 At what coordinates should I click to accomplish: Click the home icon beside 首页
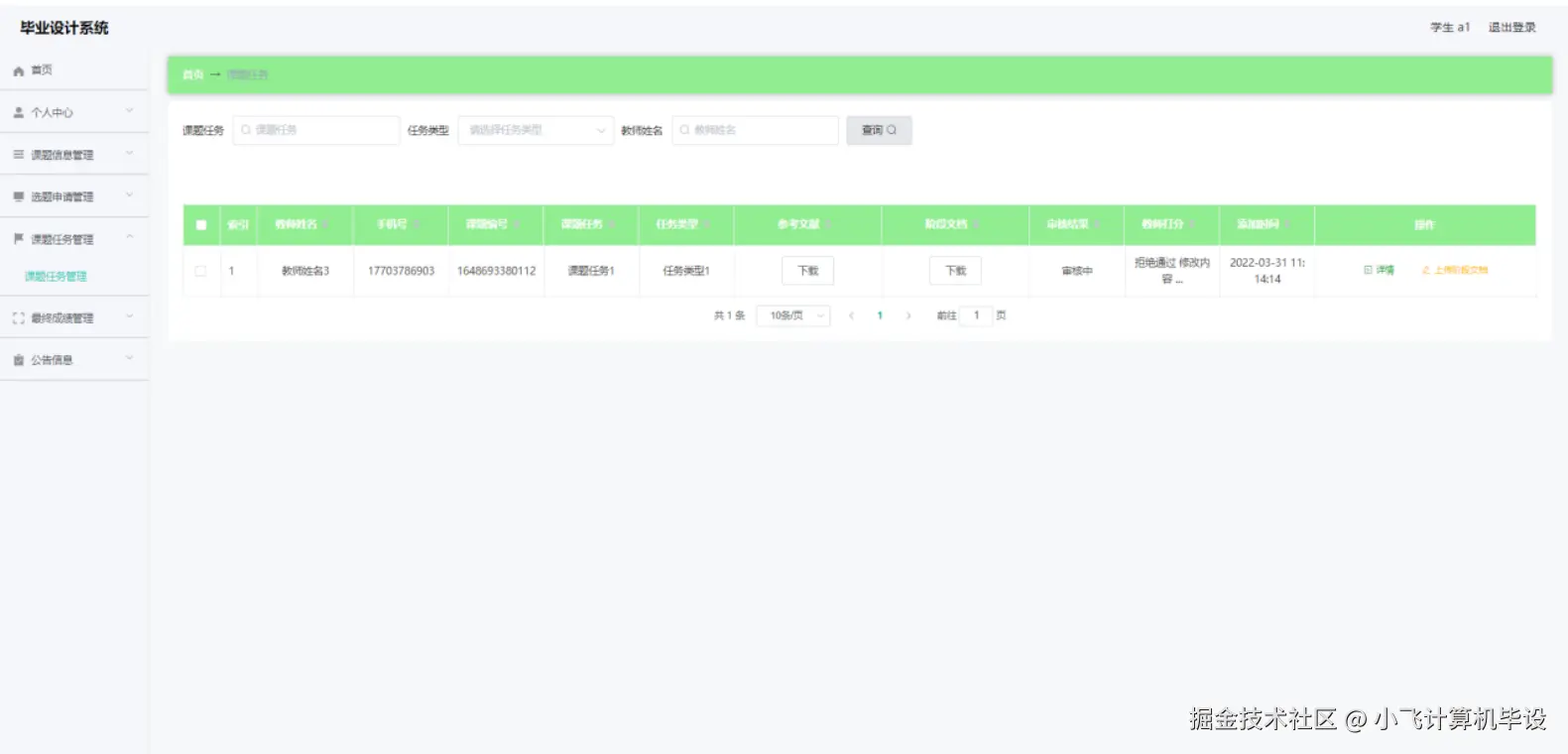[18, 71]
